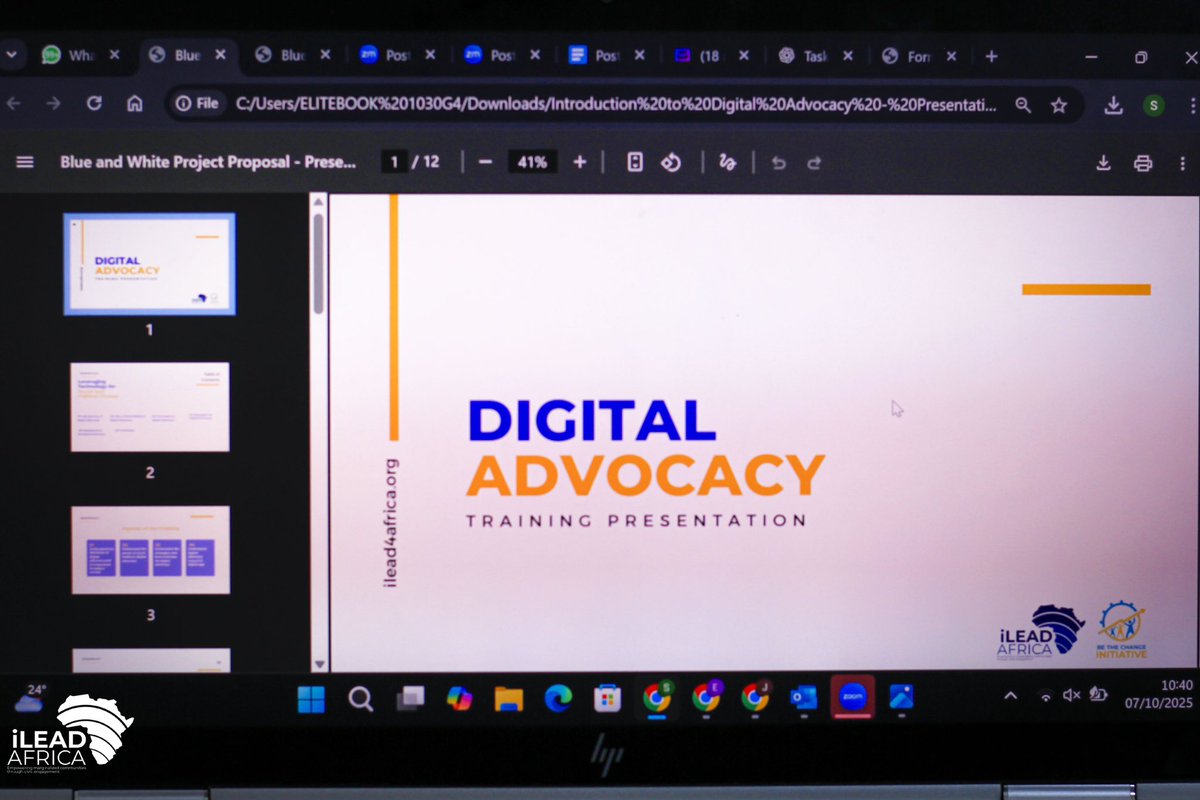Viewport: 1200px width, 800px height.
Task: Close the (18 tab
Action: (x=743, y=56)
